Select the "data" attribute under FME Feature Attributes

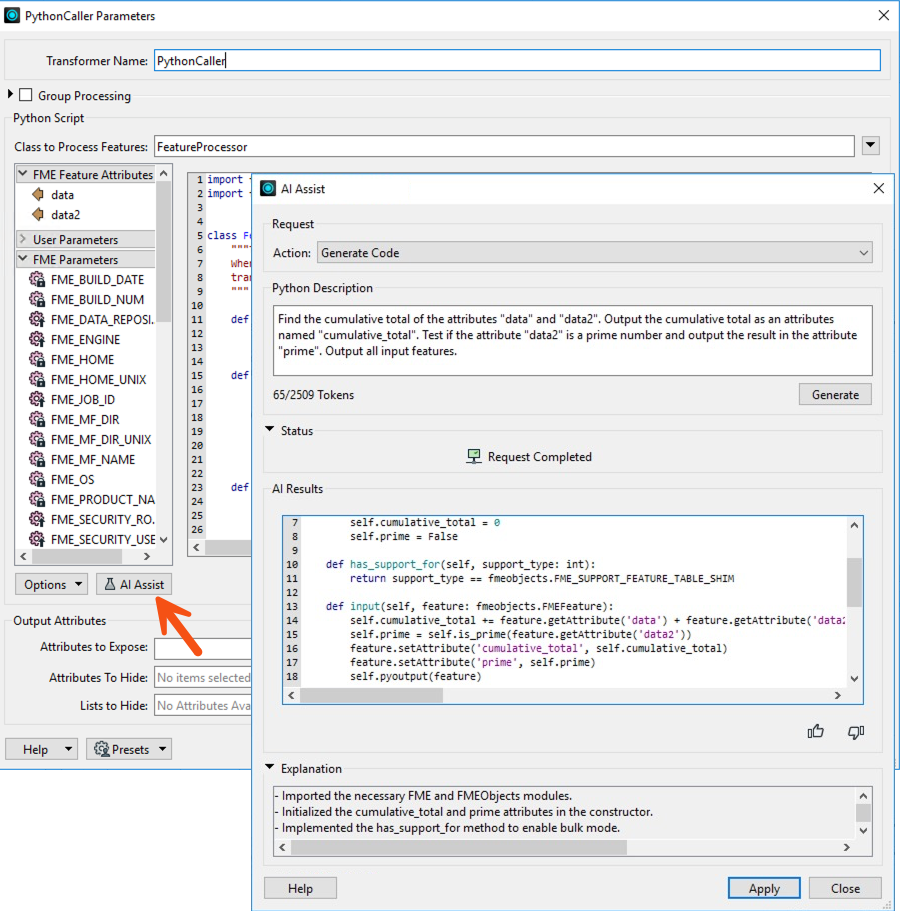point(60,194)
